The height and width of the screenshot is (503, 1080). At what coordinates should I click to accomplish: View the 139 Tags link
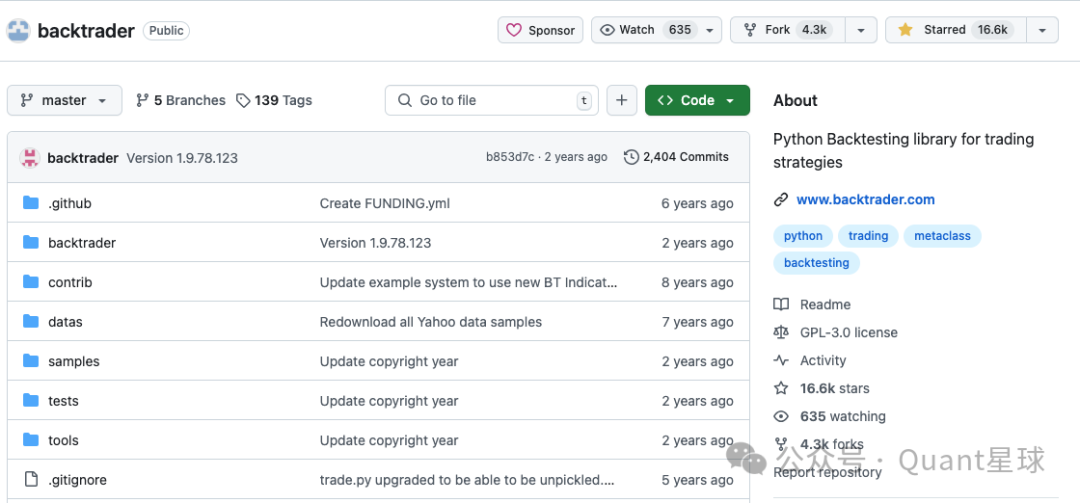coord(274,101)
